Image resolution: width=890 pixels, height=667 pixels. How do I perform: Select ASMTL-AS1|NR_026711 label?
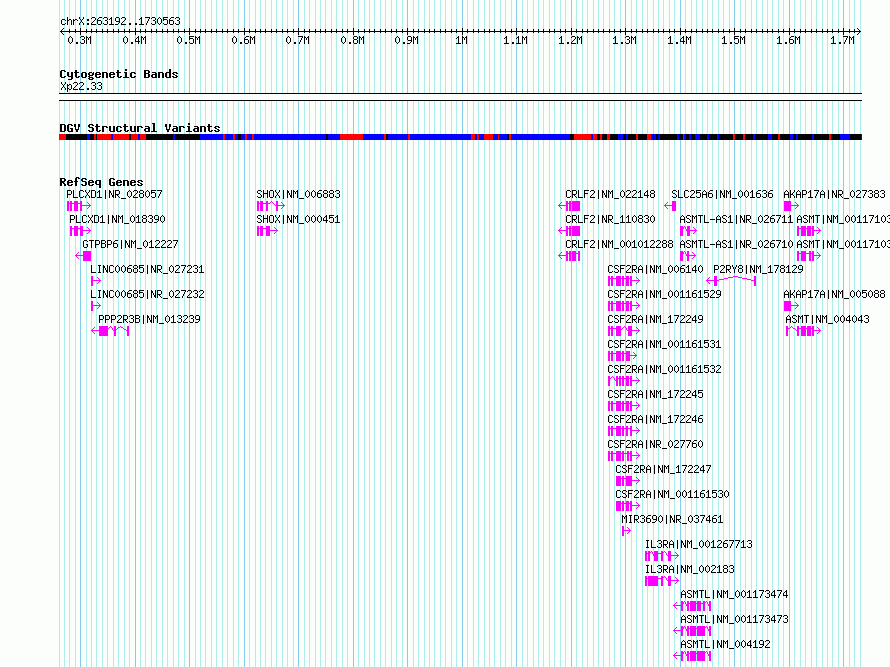736,219
